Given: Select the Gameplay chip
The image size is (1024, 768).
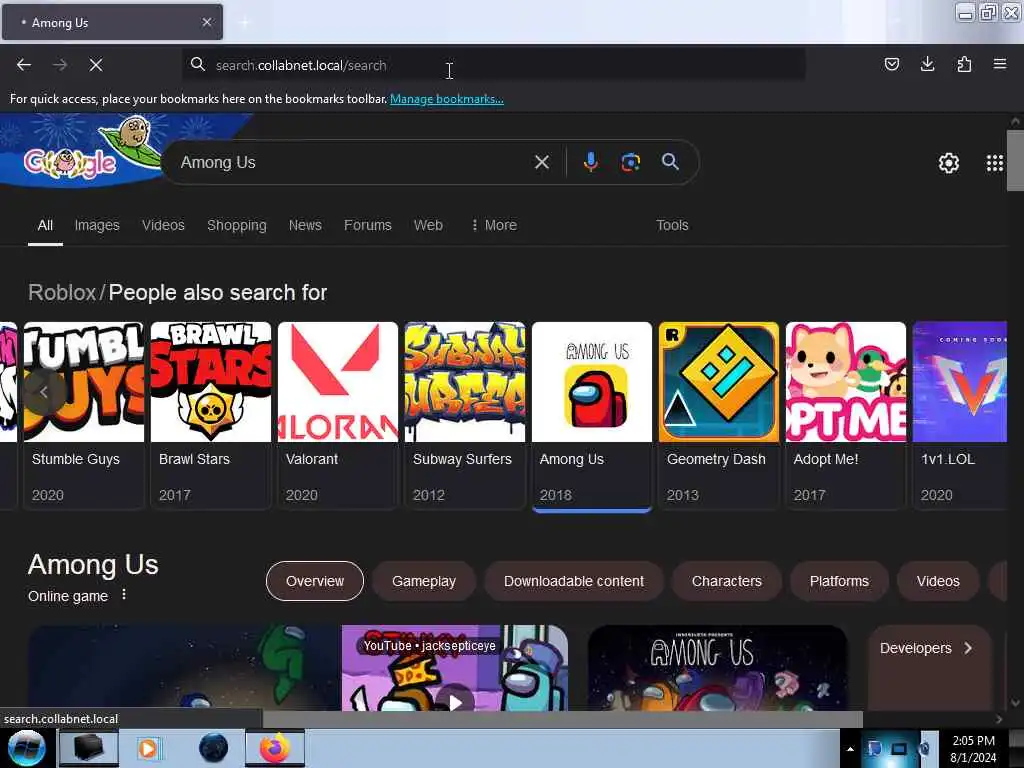Looking at the screenshot, I should [424, 581].
